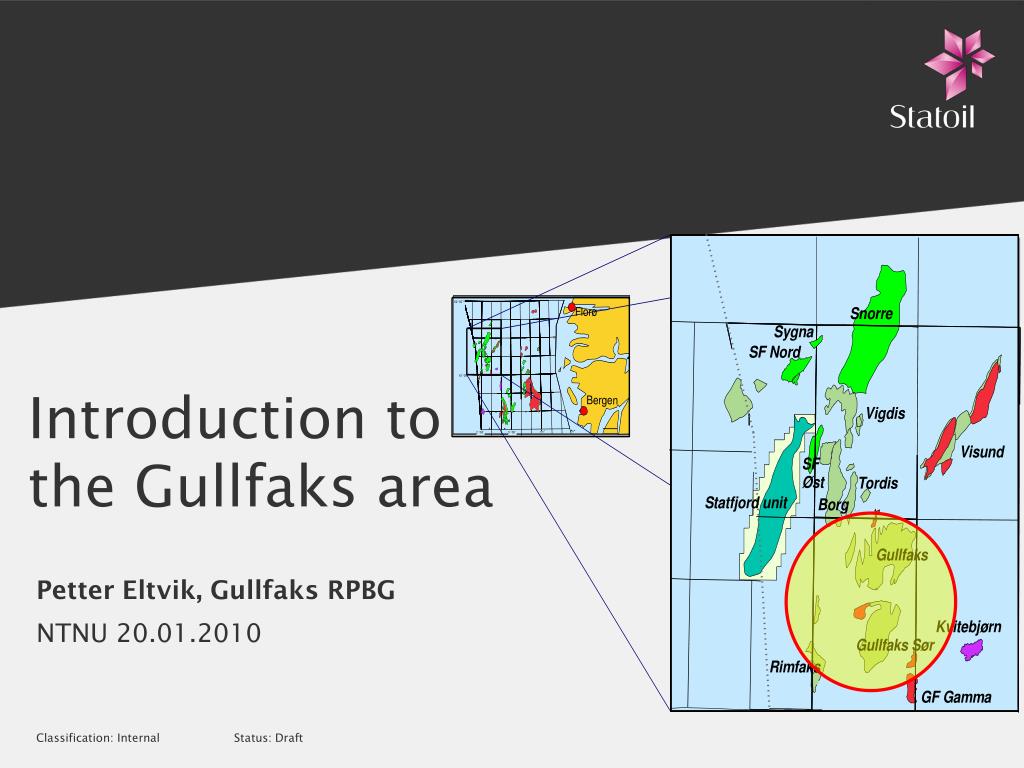Click the date text 'NTNU 20.01.2010'

coord(149,633)
